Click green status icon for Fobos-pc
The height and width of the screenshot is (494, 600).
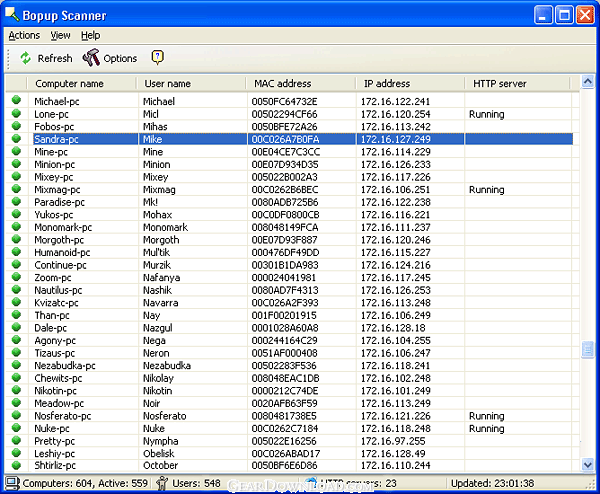tap(16, 126)
